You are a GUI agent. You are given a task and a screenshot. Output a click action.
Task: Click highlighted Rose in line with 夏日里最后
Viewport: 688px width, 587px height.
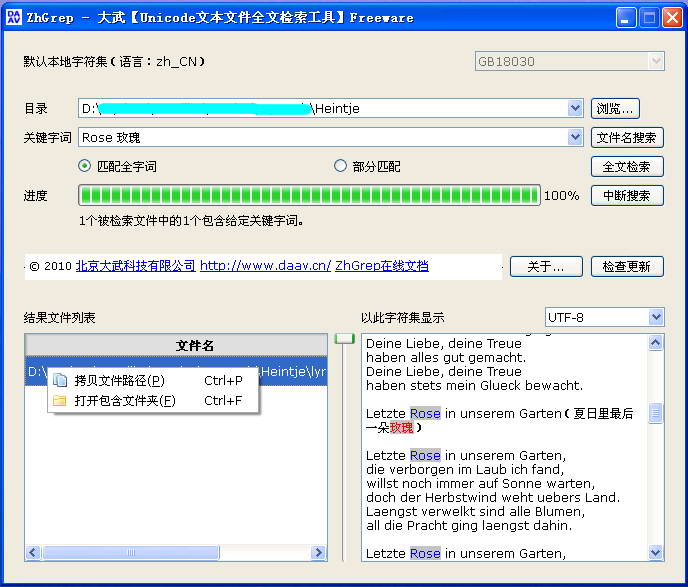click(x=425, y=413)
